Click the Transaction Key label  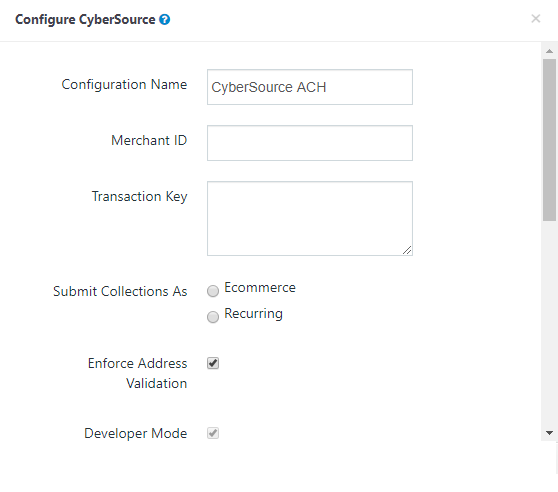[140, 197]
